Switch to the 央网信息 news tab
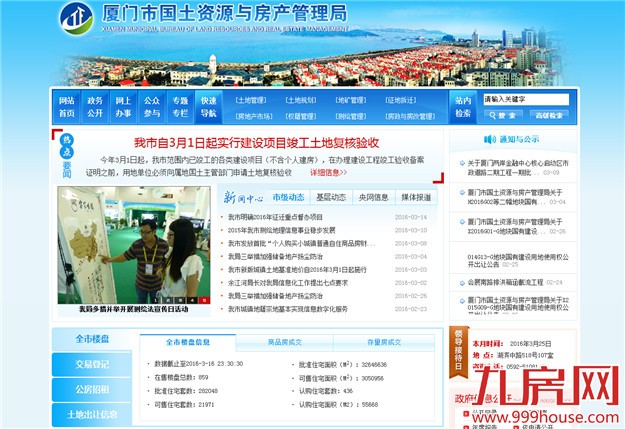Image resolution: width=625 pixels, height=429 pixels. tap(373, 197)
